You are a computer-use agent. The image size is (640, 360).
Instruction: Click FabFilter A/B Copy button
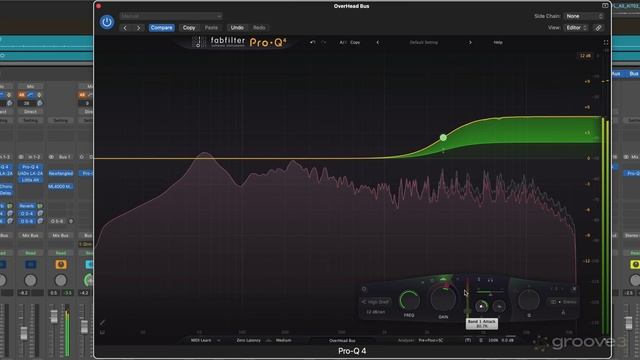click(x=355, y=42)
